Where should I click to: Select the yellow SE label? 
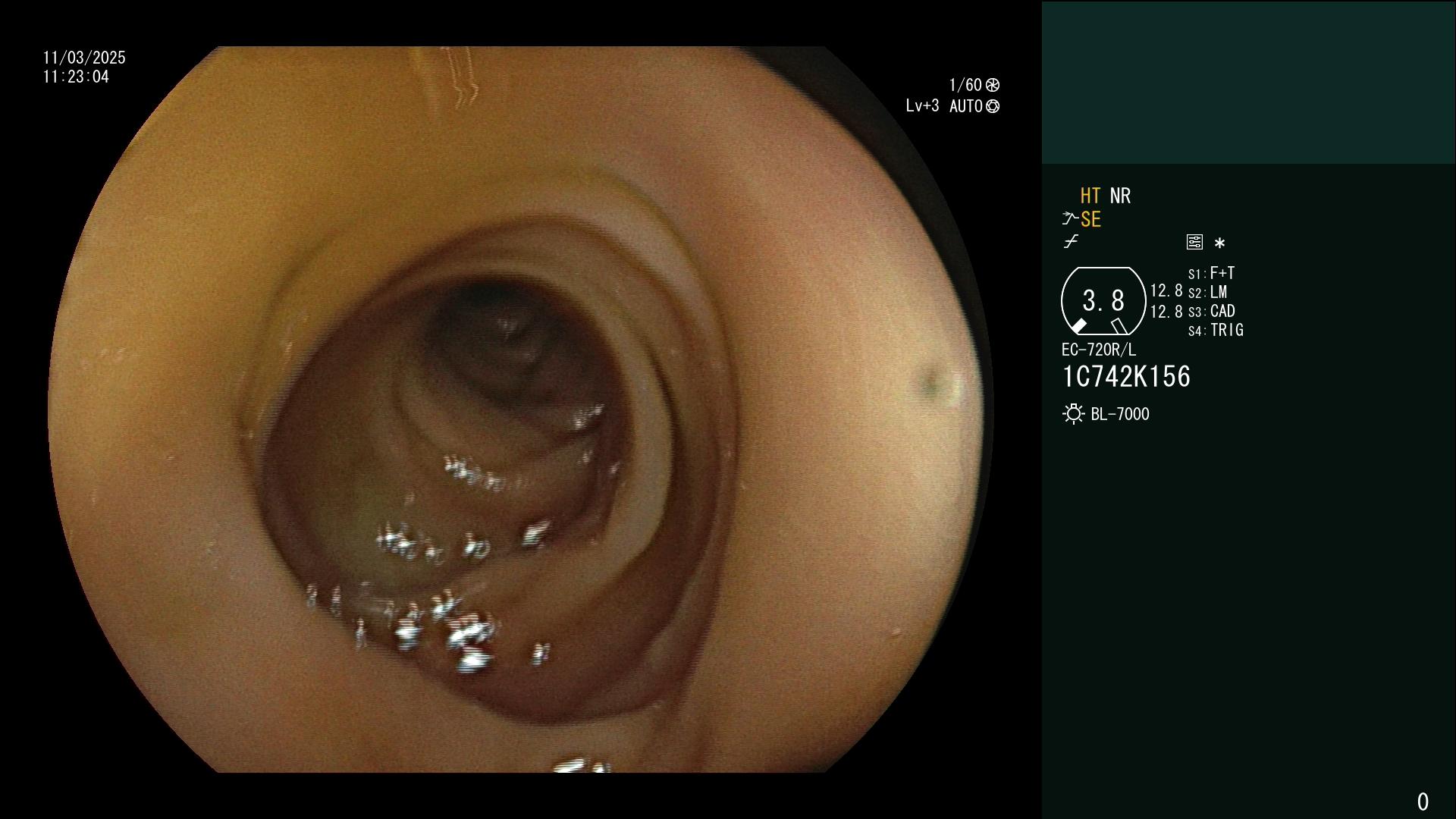pos(1090,220)
